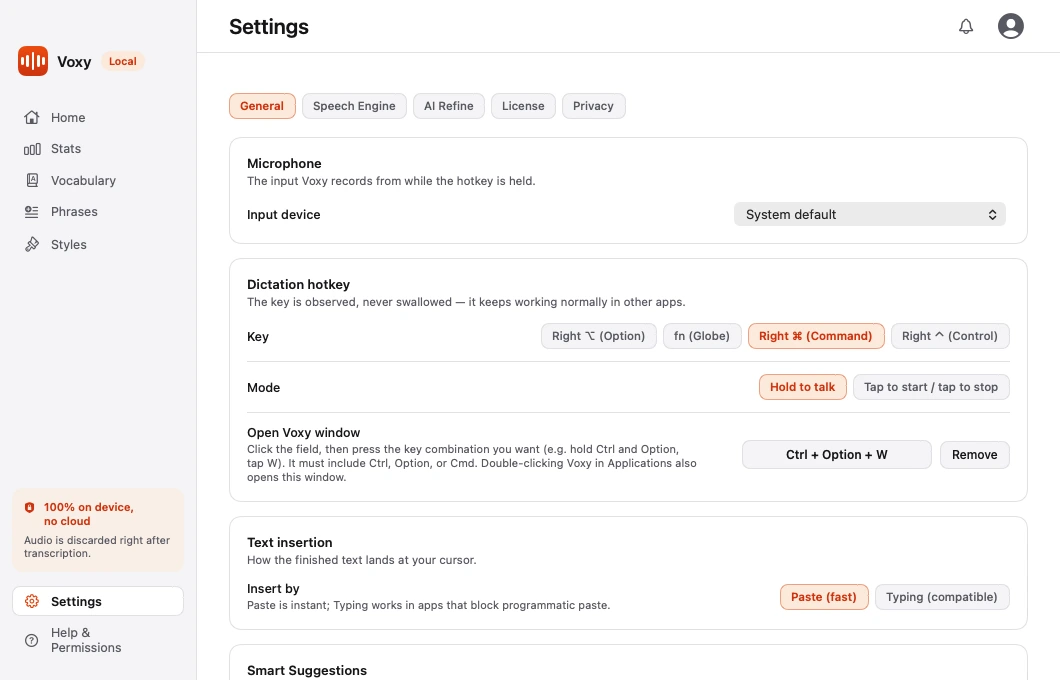Click the Key label in Dictation hotkey

tap(258, 337)
